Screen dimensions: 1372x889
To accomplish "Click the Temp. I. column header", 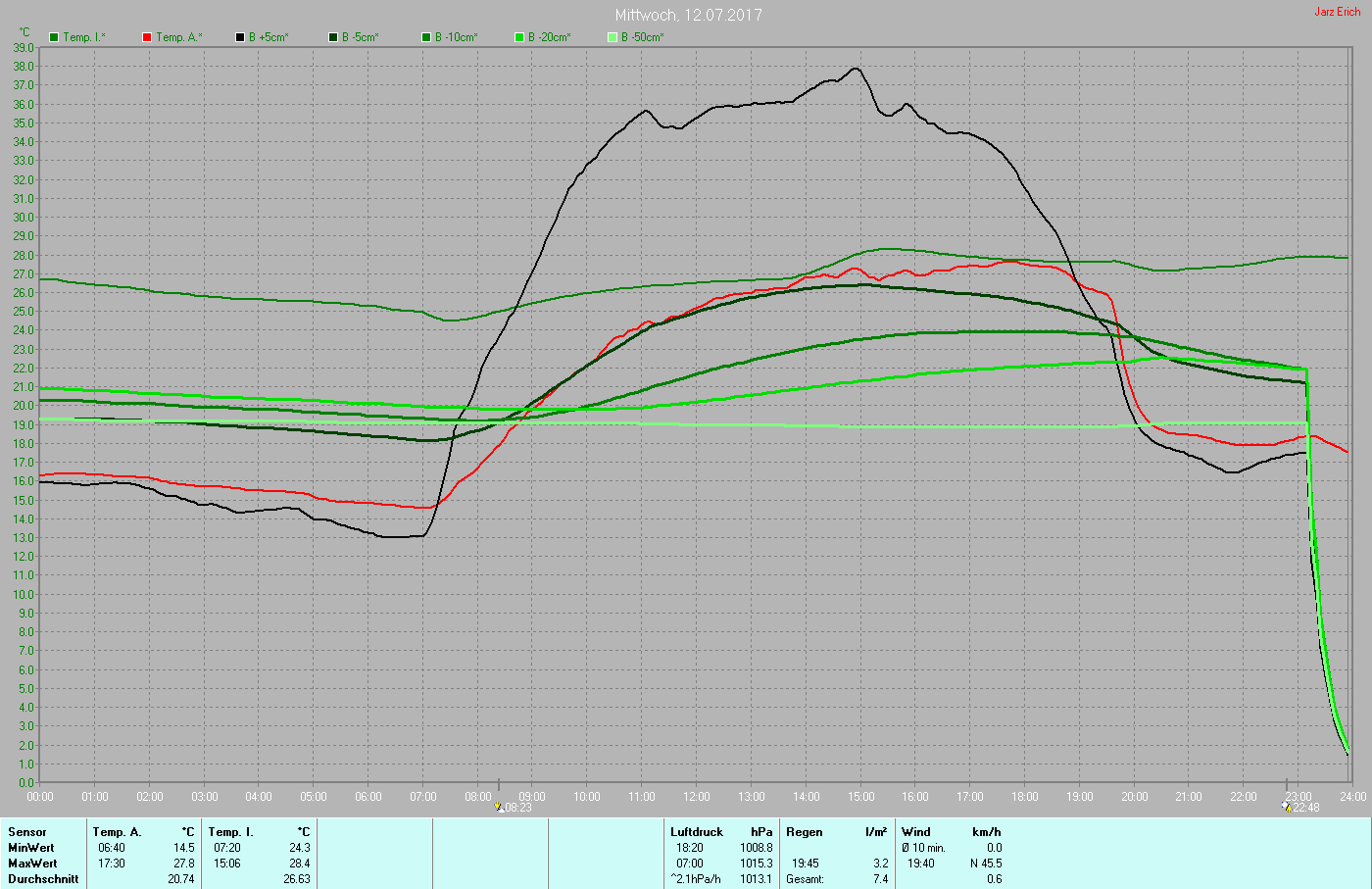I will click(231, 832).
